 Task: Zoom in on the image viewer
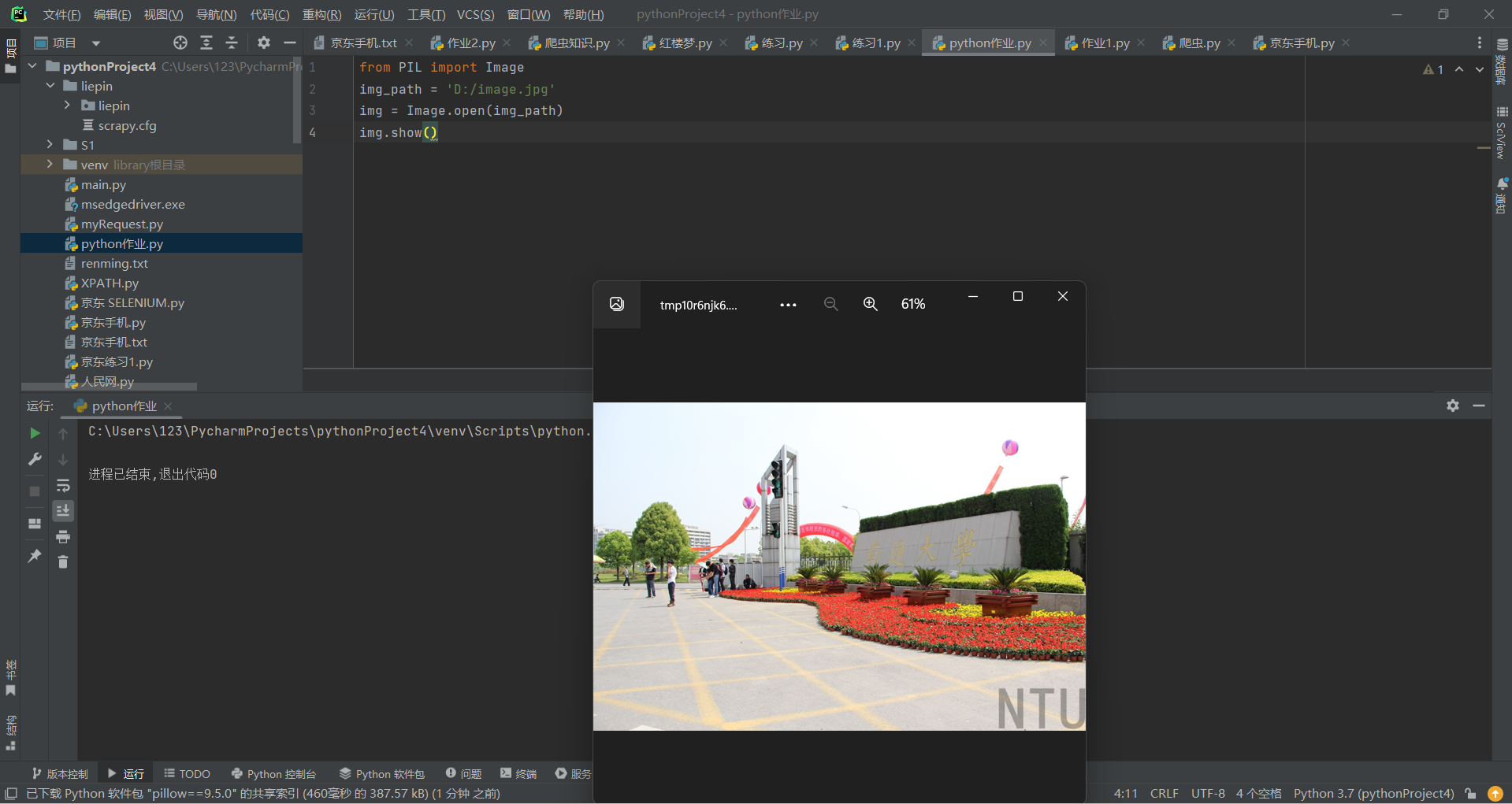(x=870, y=304)
